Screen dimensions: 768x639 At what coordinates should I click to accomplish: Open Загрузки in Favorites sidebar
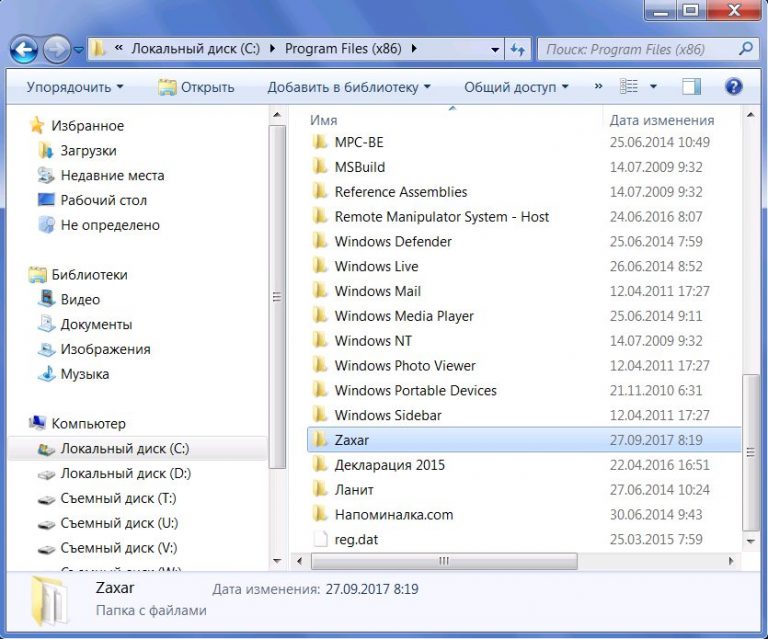88,150
